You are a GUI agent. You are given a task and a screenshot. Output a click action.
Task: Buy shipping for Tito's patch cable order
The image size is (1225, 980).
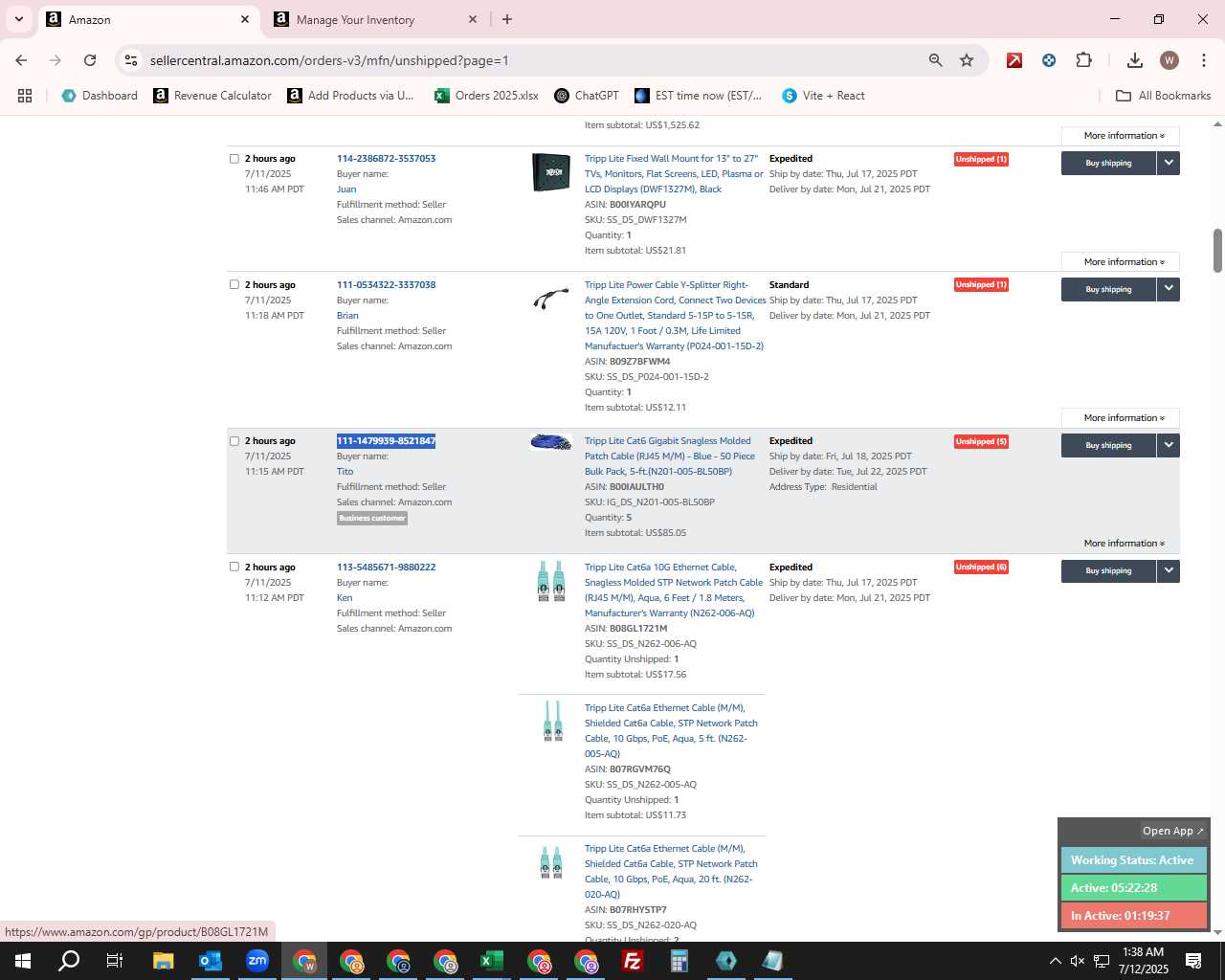[x=1108, y=446]
